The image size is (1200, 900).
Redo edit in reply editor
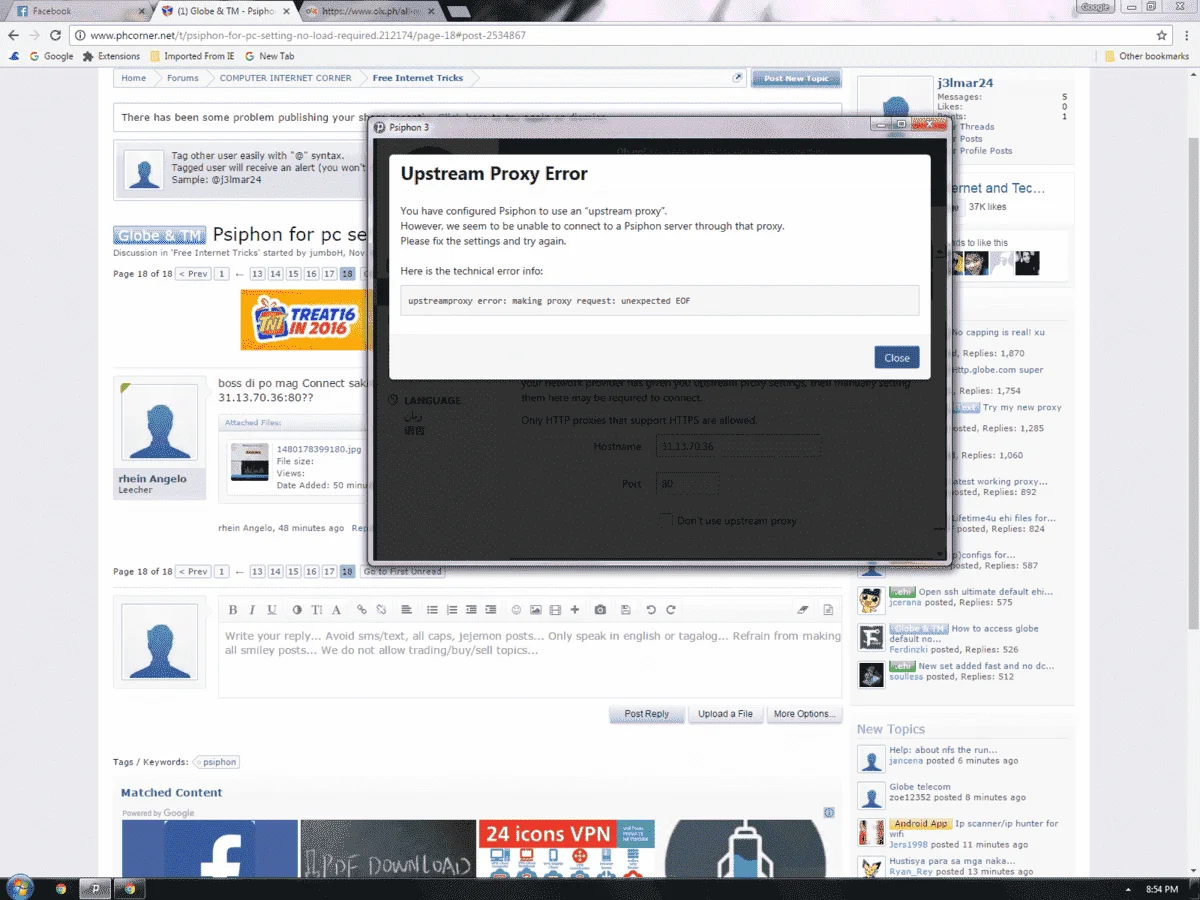pos(671,610)
